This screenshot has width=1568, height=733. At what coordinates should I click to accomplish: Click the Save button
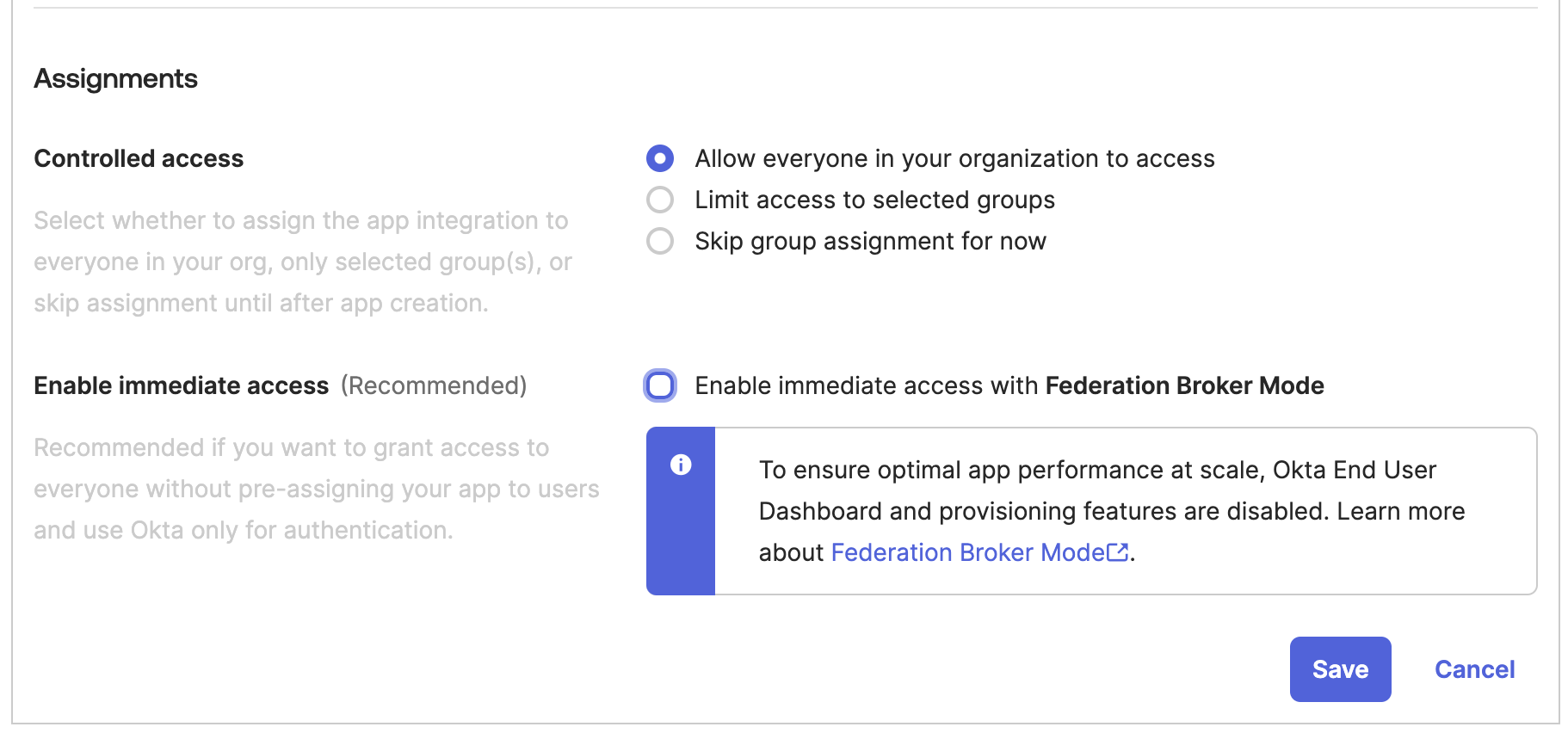[x=1339, y=669]
